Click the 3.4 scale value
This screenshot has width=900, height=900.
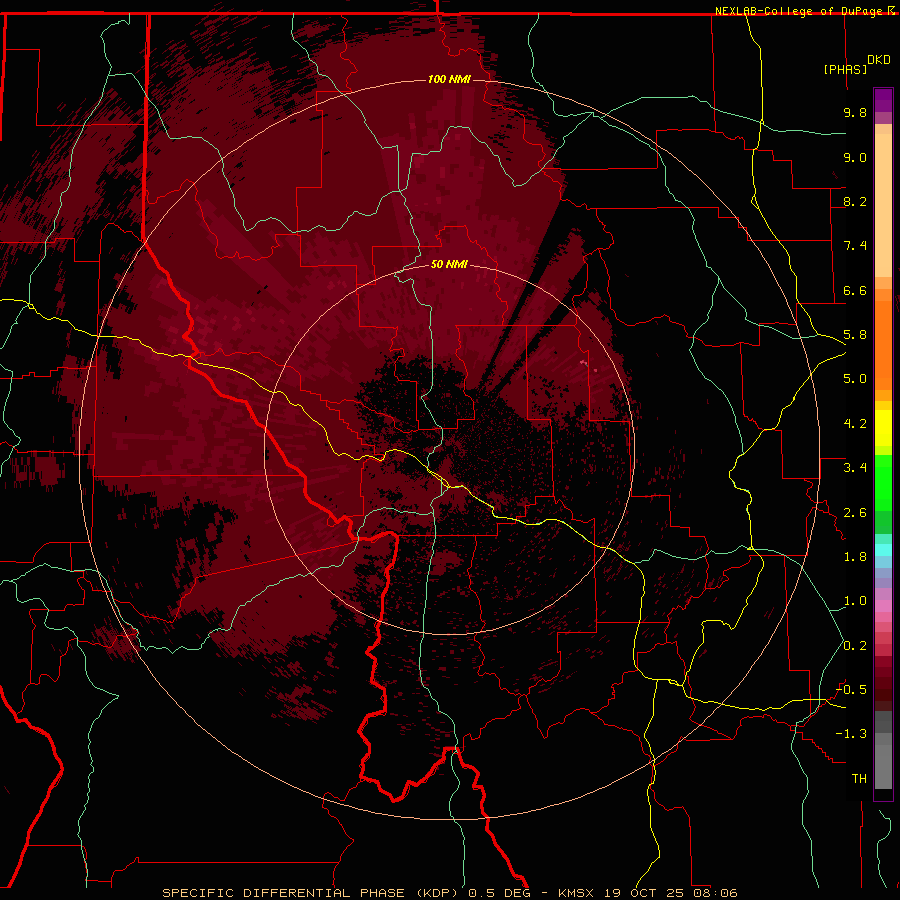tap(855, 468)
